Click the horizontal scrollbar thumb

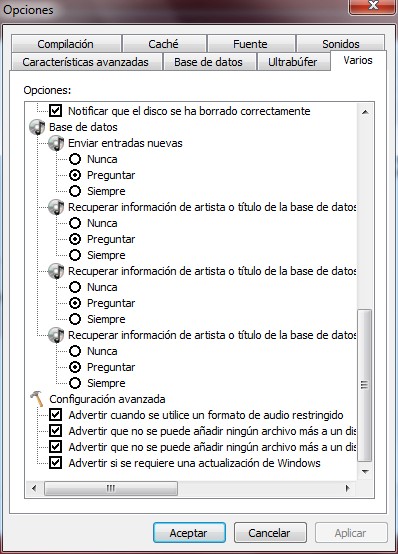(x=111, y=489)
